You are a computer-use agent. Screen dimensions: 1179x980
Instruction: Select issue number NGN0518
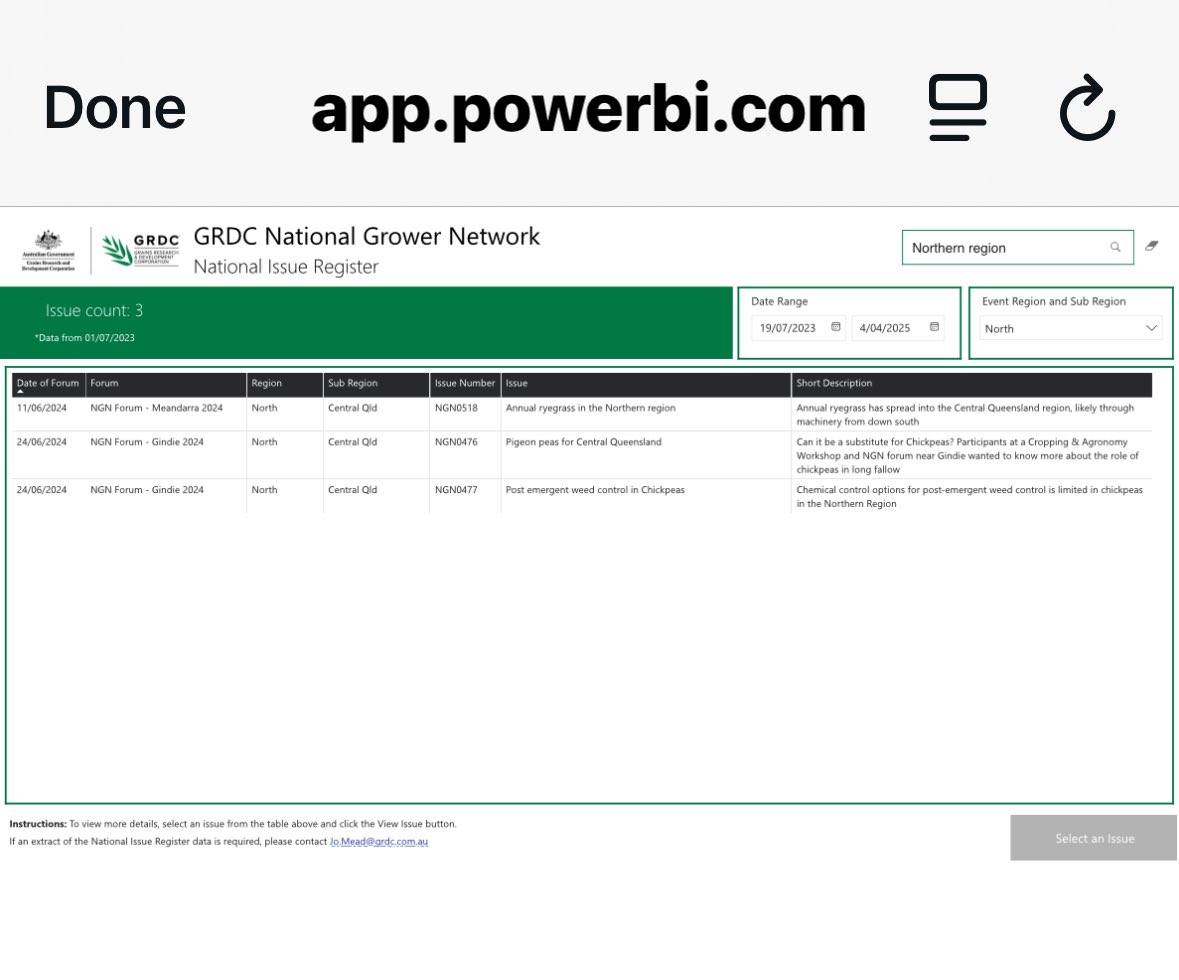pos(456,408)
